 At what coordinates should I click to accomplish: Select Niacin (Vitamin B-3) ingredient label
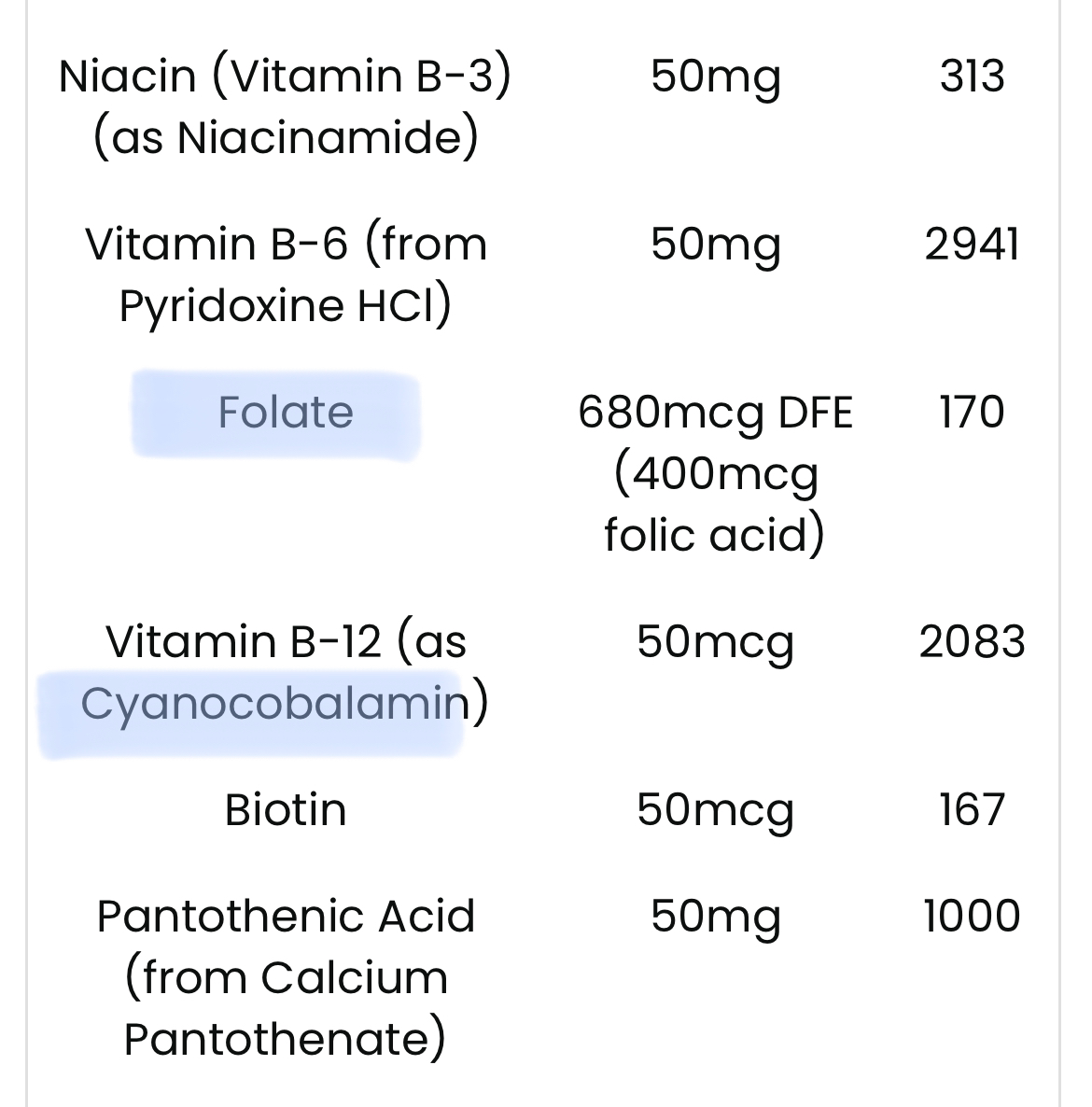[286, 106]
